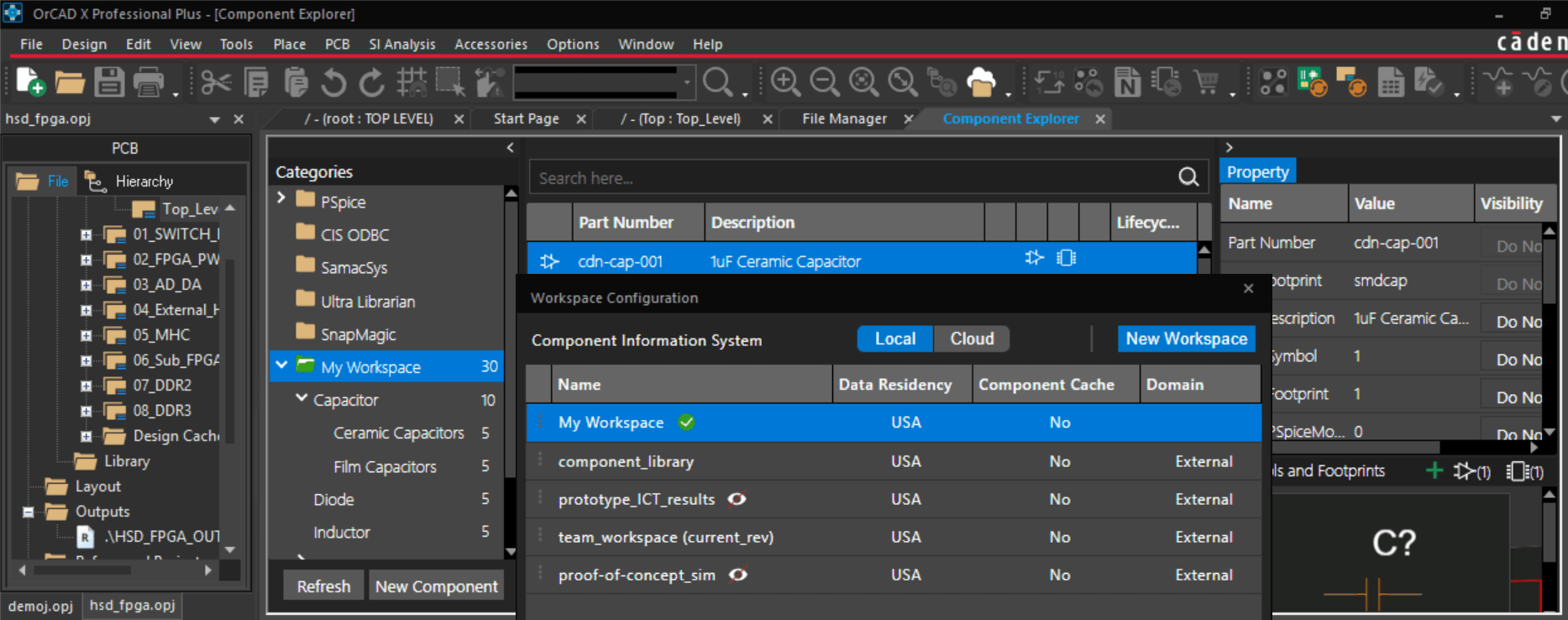Viewport: 1568px width, 620px height.
Task: Click the footprint icon in cdn-cap-001 row
Action: coord(1066,258)
